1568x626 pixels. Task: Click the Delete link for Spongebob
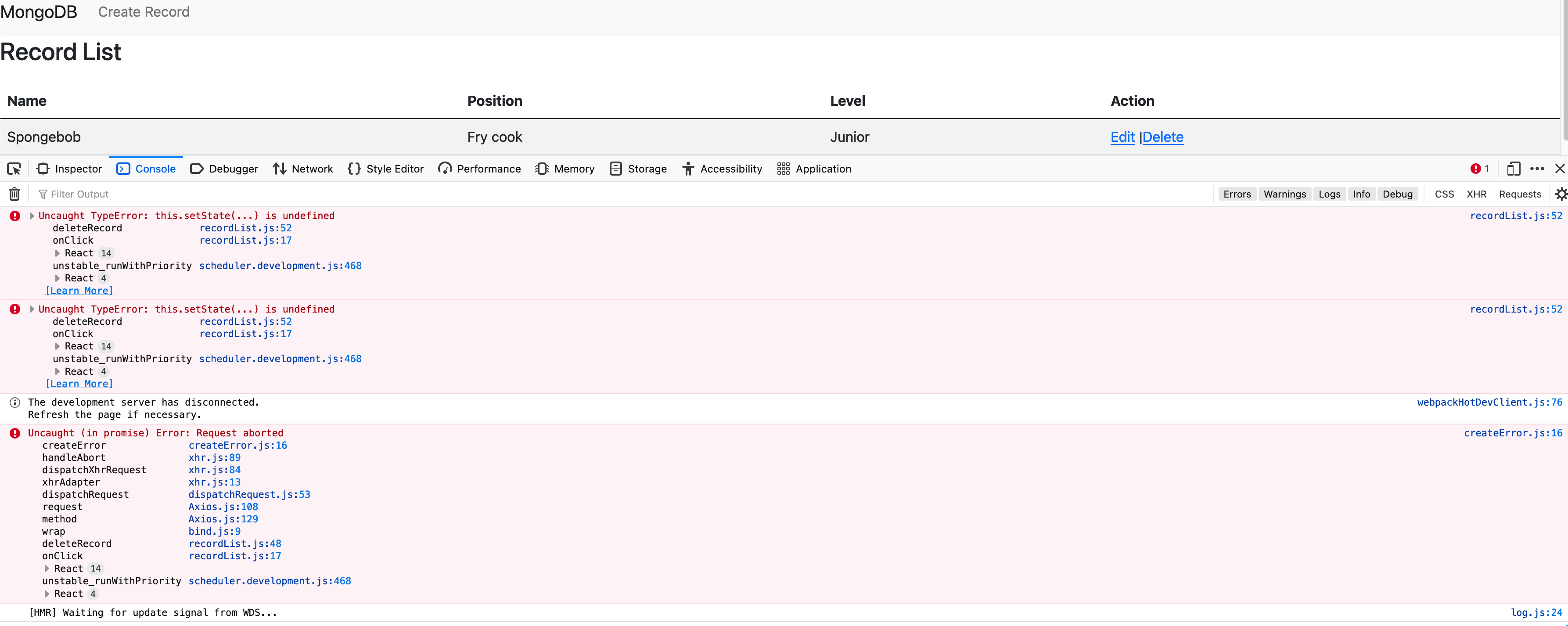(1162, 137)
